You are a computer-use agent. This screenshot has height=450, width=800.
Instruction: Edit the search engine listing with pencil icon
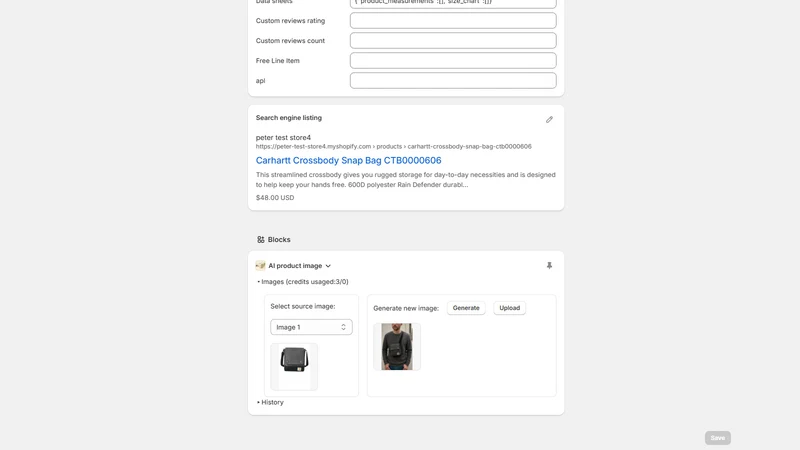coord(549,119)
